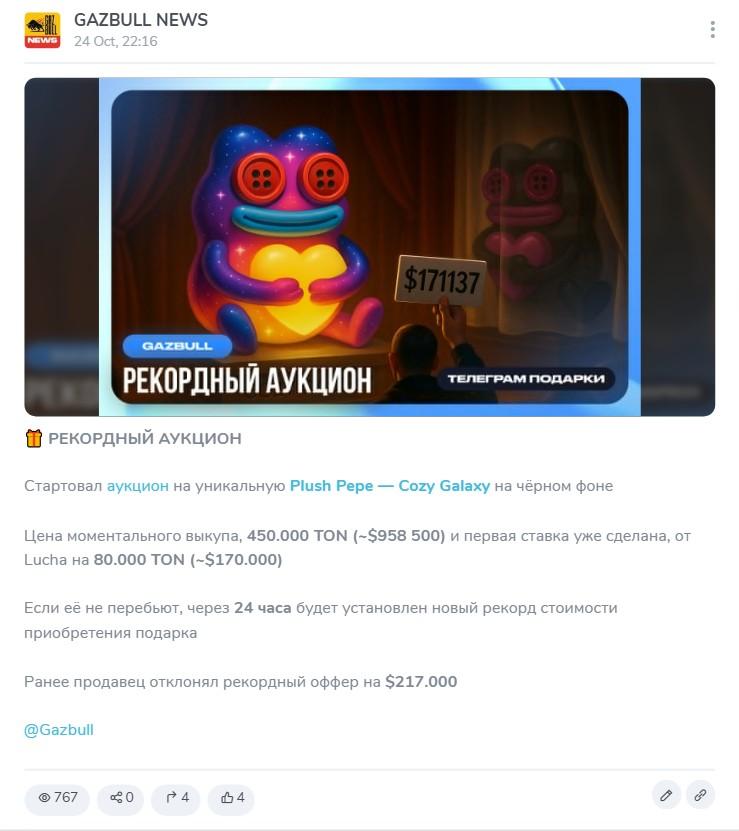739x831 pixels.
Task: Click the shares counter showing 0
Action: (x=121, y=798)
